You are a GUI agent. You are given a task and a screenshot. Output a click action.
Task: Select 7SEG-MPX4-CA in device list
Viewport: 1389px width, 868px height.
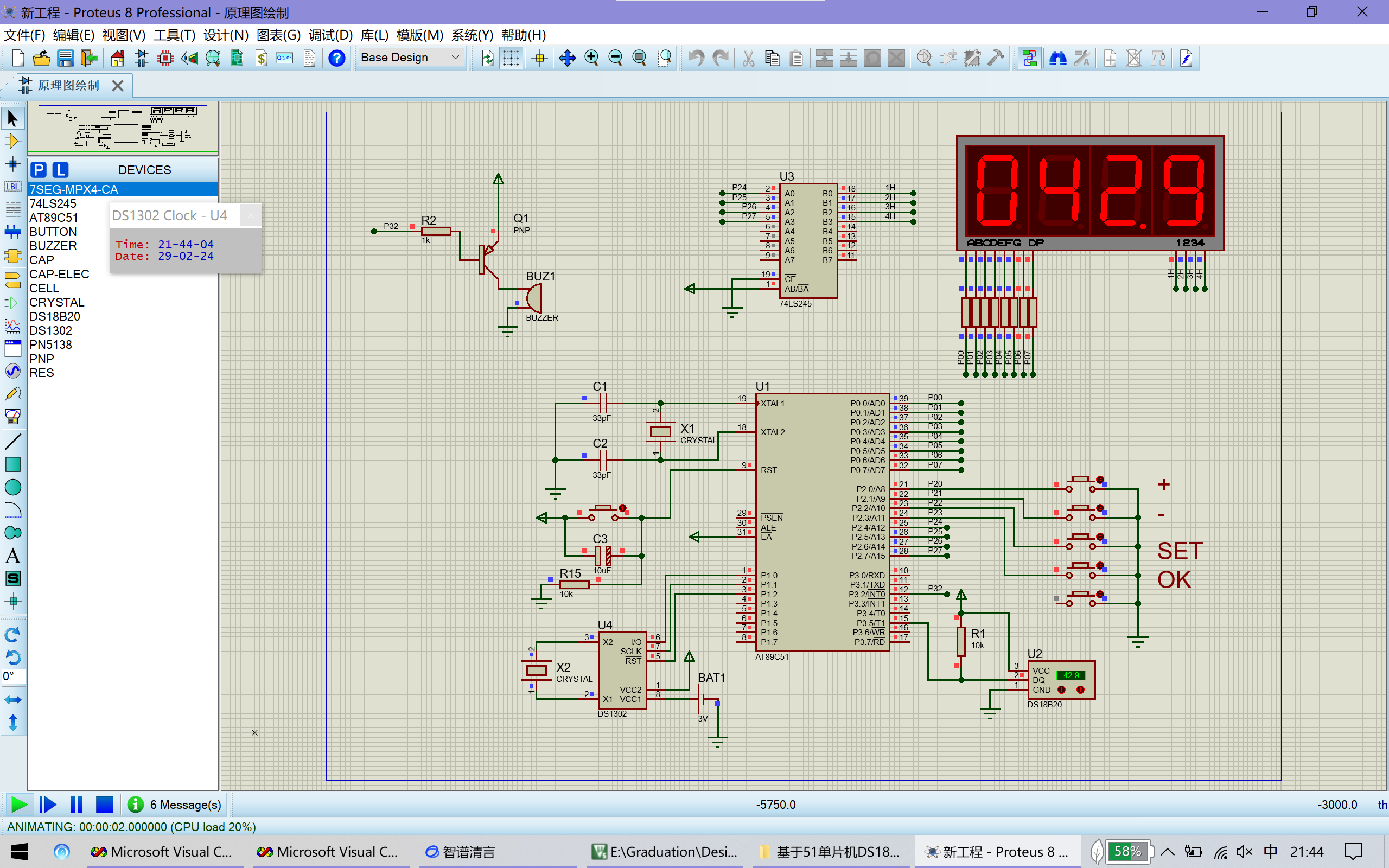[123, 189]
